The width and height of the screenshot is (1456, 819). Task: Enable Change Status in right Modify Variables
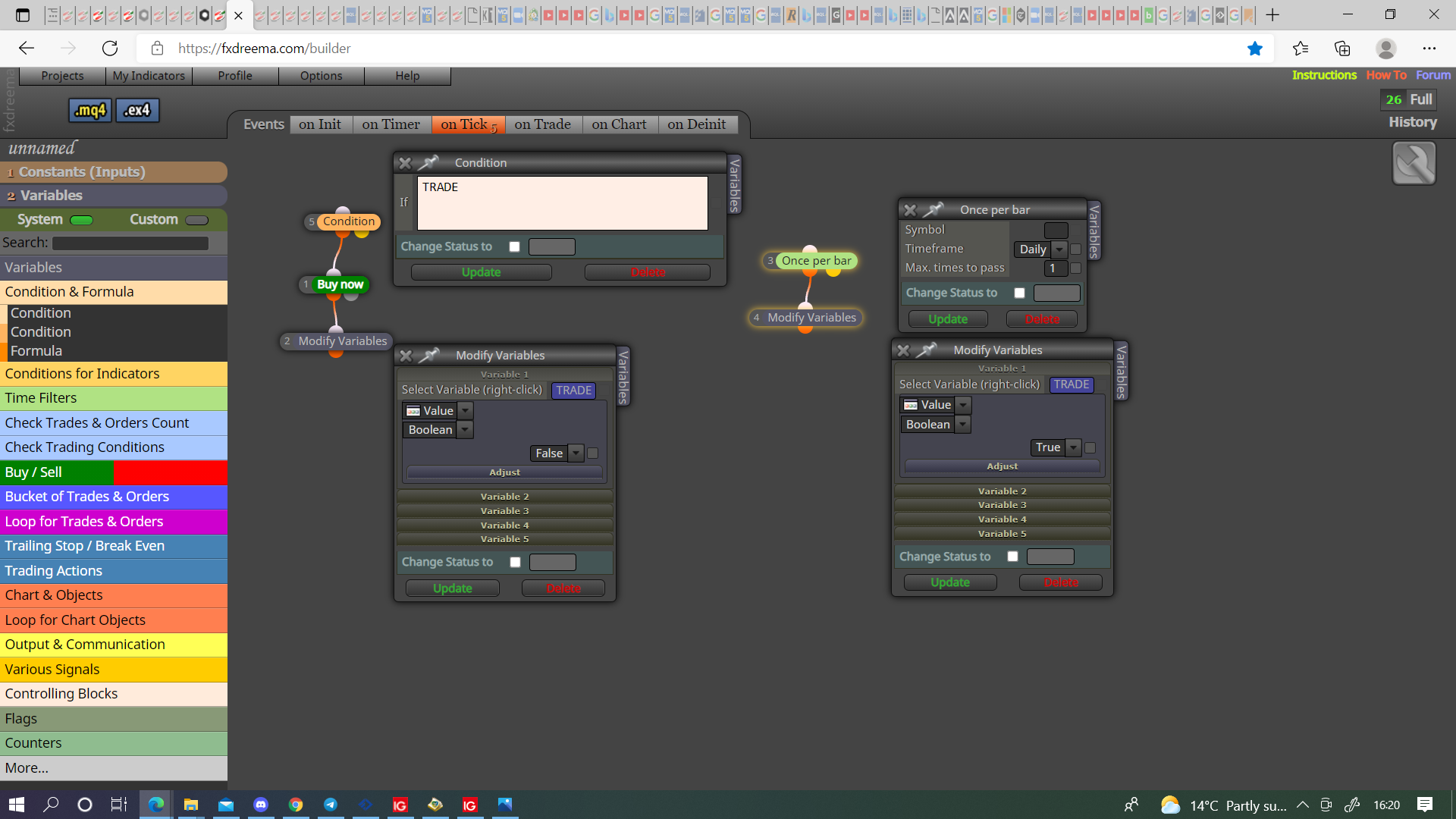coord(1013,557)
